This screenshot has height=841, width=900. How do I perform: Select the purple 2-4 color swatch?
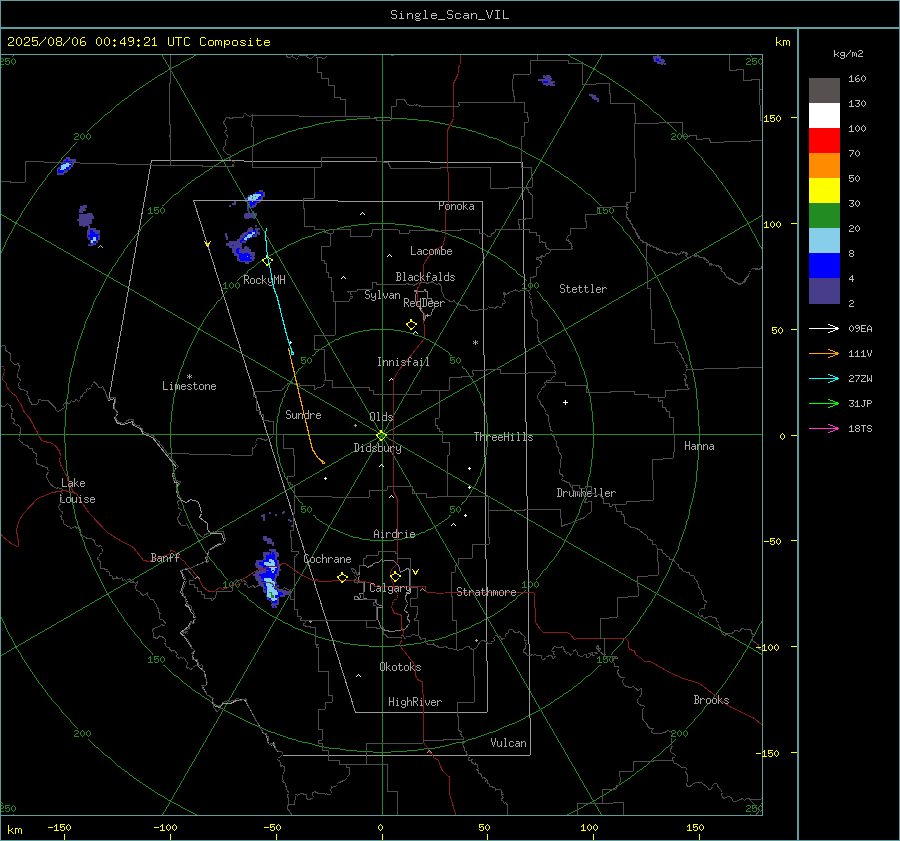(x=824, y=290)
